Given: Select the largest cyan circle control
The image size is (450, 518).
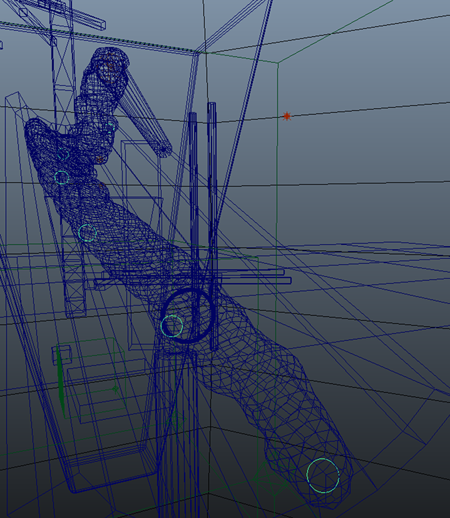Looking at the screenshot, I should point(323,476).
